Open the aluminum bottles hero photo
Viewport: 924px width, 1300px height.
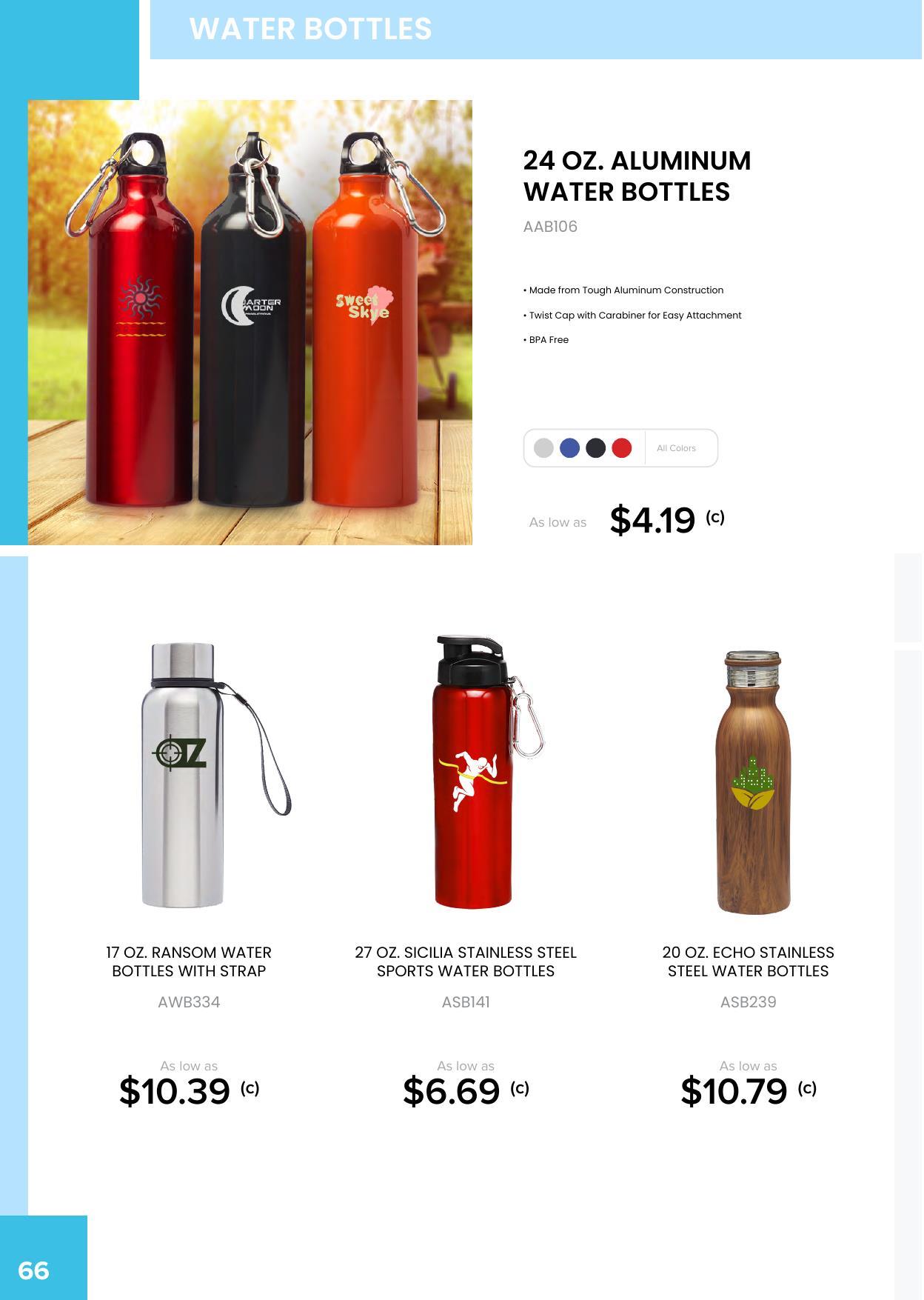pyautogui.click(x=250, y=323)
